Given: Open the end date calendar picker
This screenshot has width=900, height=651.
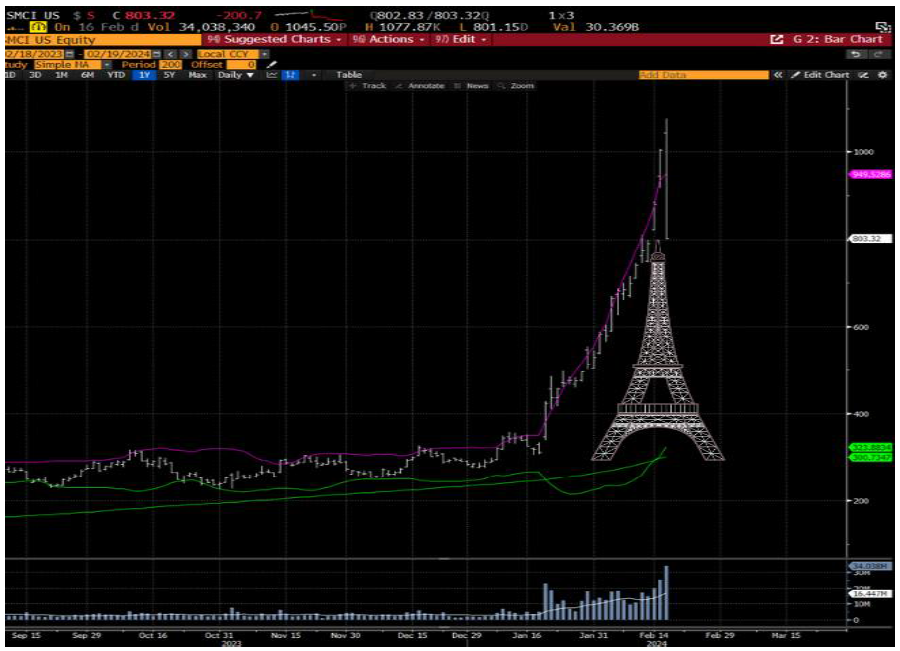Looking at the screenshot, I should (x=157, y=53).
